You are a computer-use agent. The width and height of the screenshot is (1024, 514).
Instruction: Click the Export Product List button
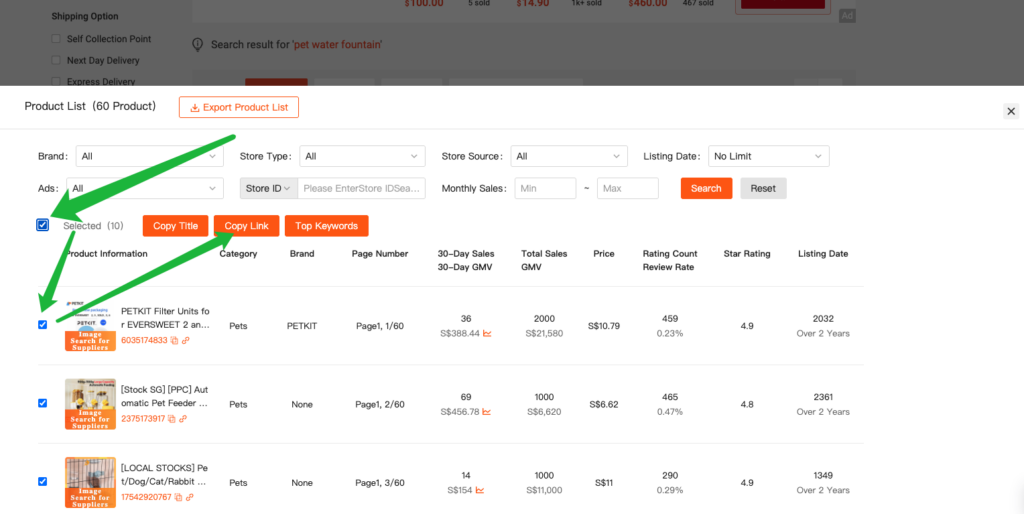(x=238, y=107)
